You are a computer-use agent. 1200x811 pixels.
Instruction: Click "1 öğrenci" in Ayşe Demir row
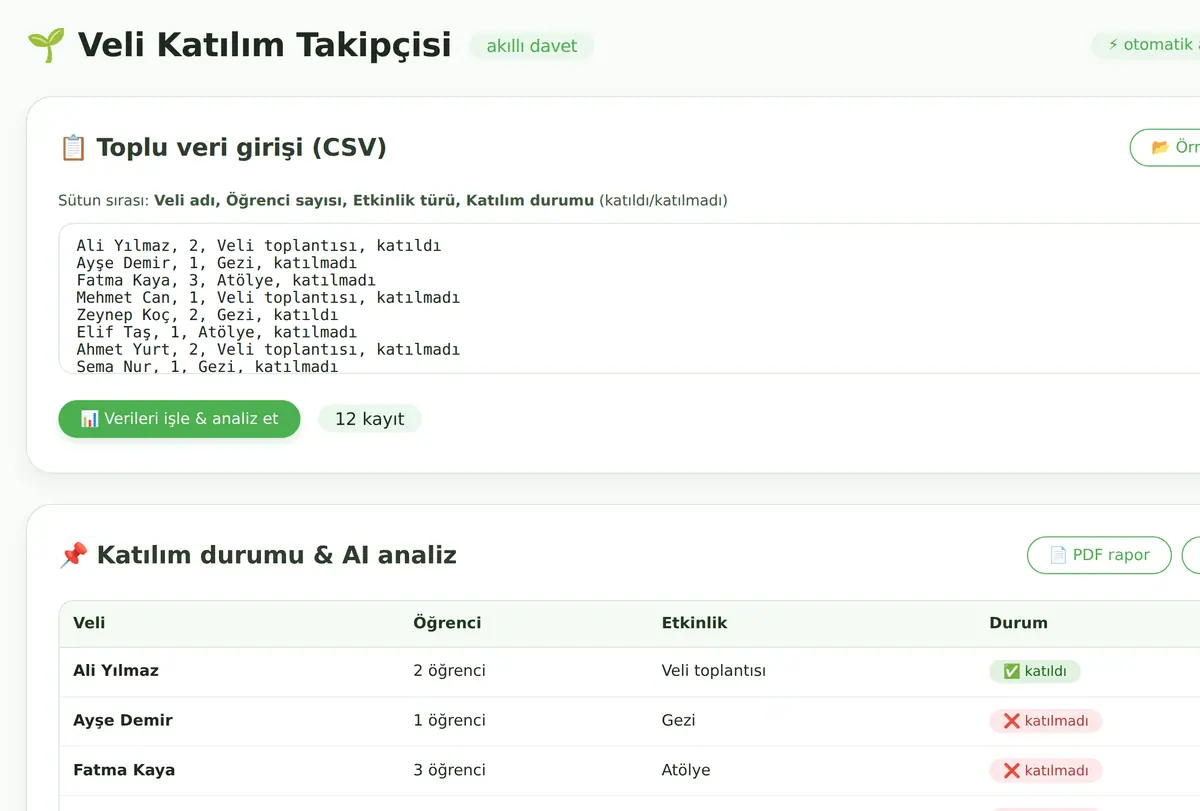click(450, 721)
